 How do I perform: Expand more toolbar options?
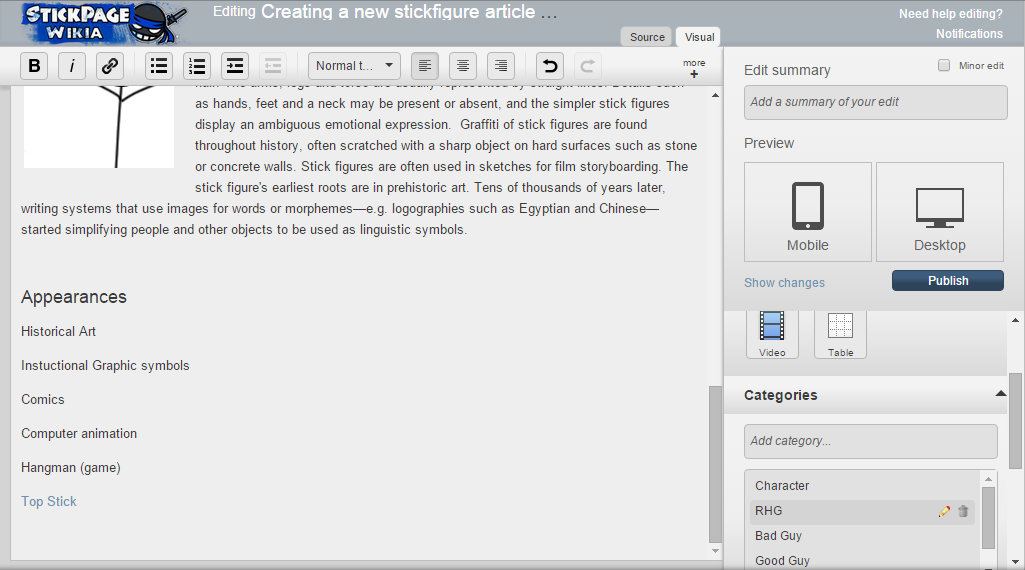point(694,68)
